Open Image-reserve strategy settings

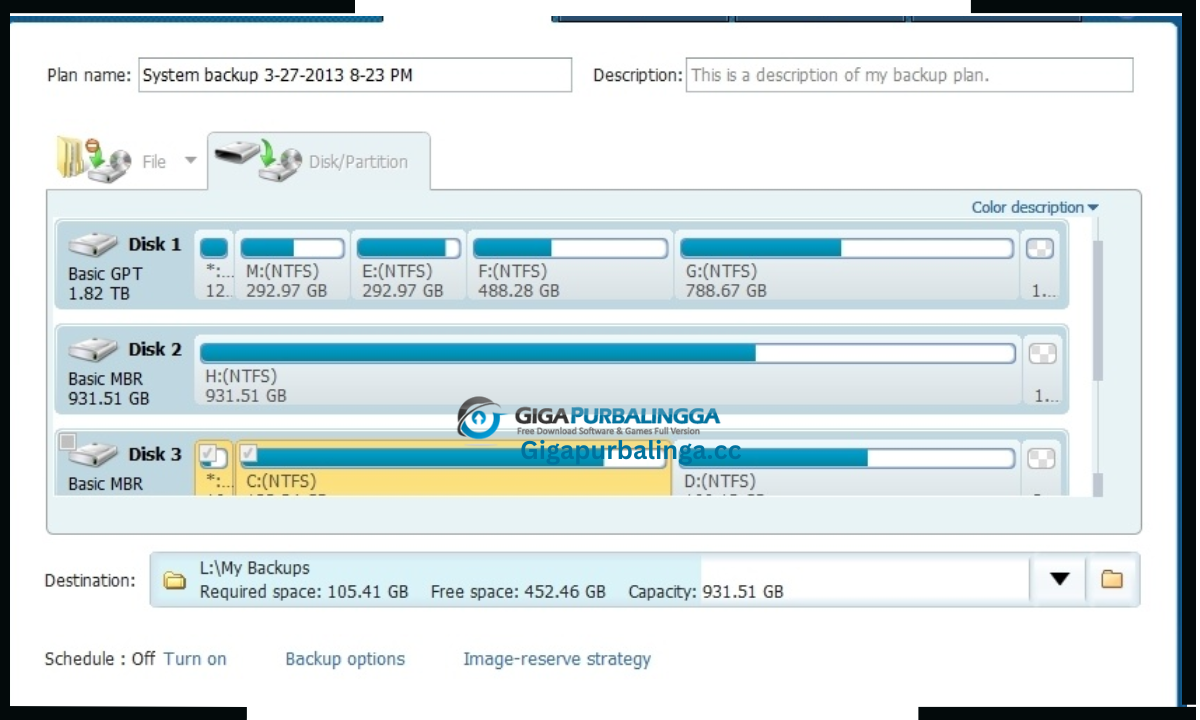click(x=557, y=659)
